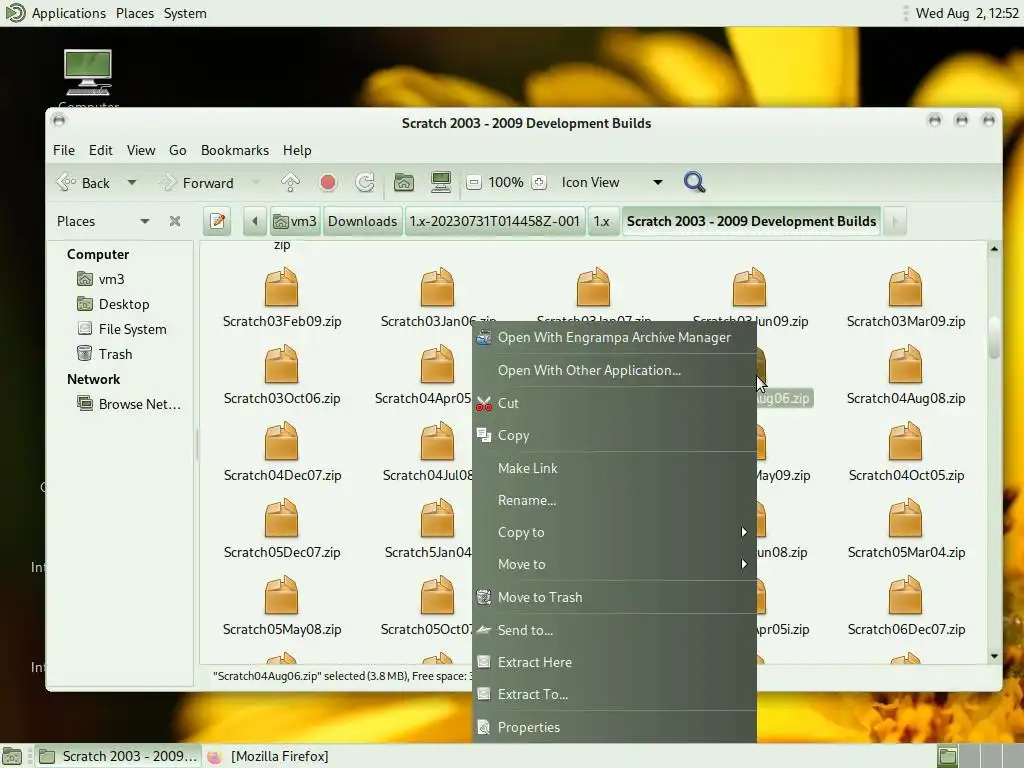Choose Copy from context menu

coord(614,436)
